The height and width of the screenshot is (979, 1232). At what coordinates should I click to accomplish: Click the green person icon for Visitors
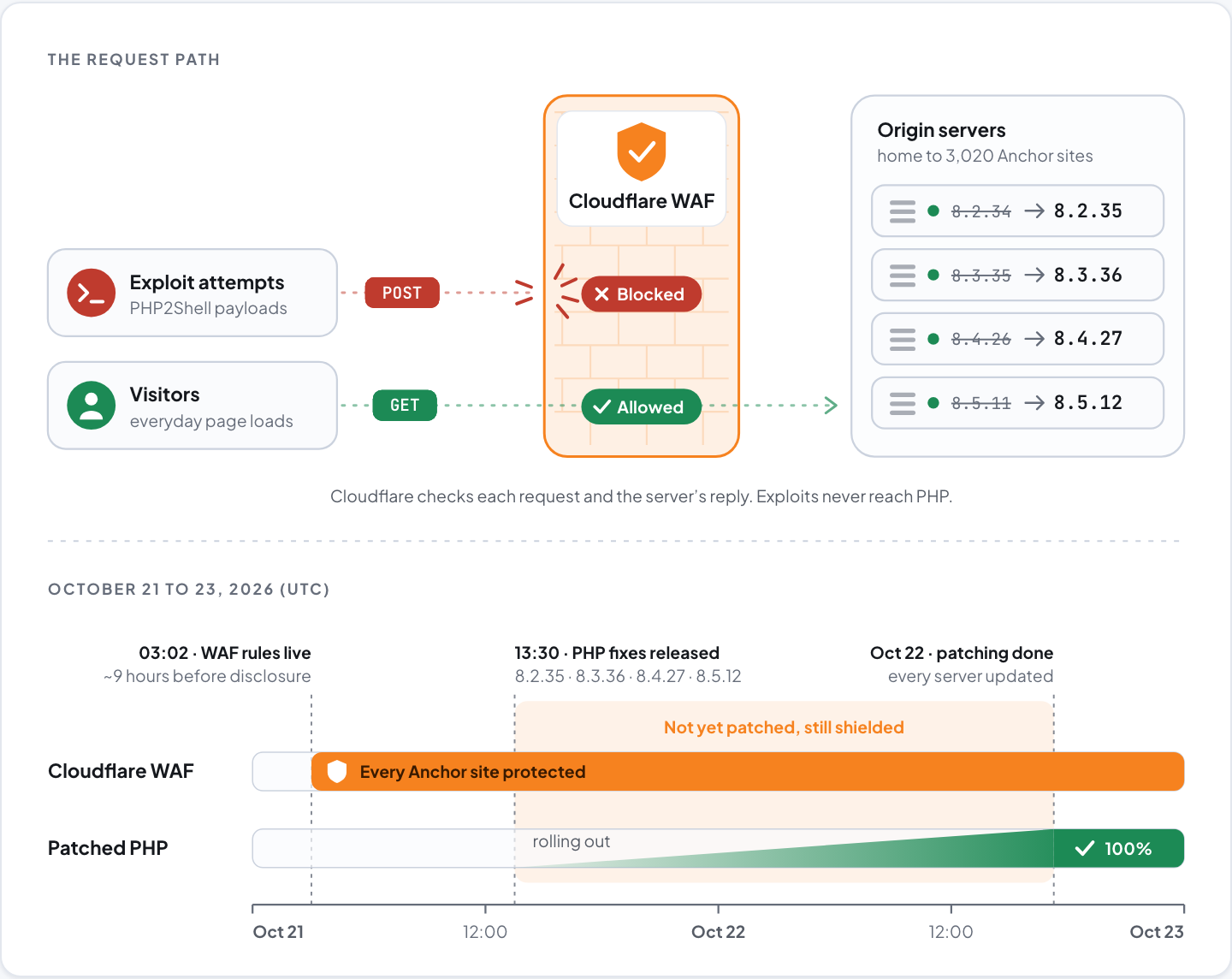click(92, 405)
